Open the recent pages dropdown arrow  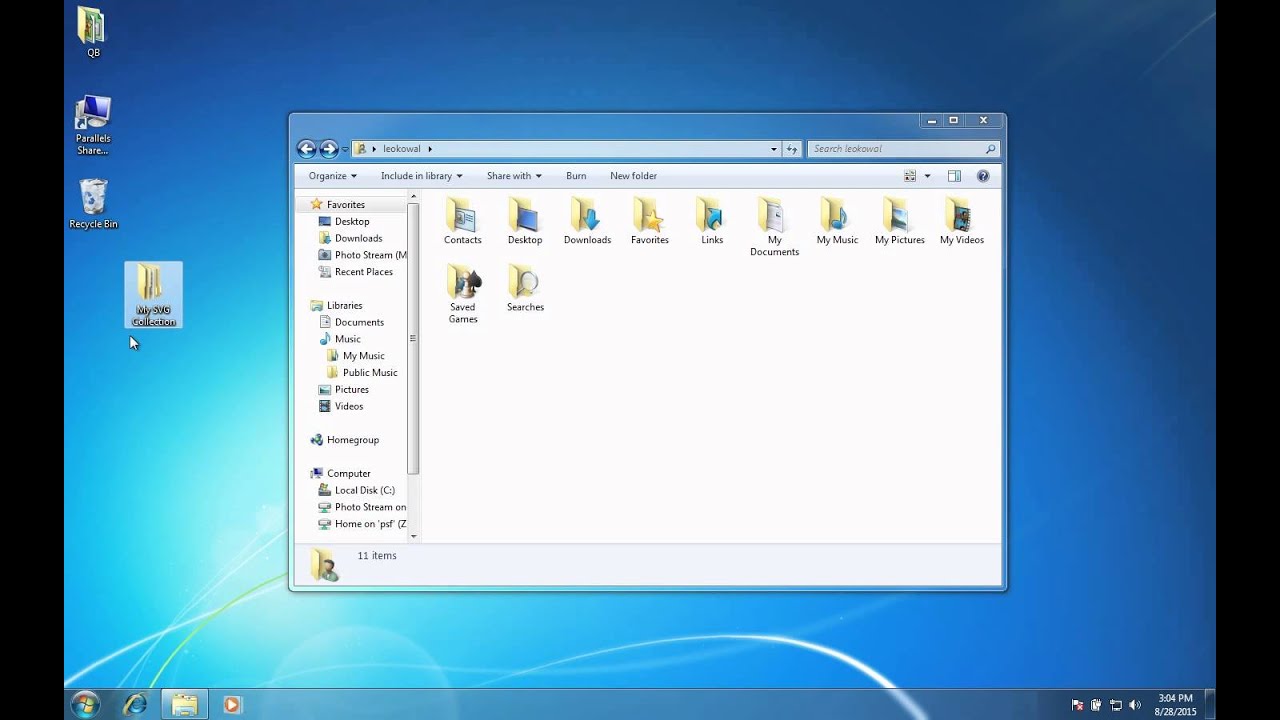pos(345,149)
